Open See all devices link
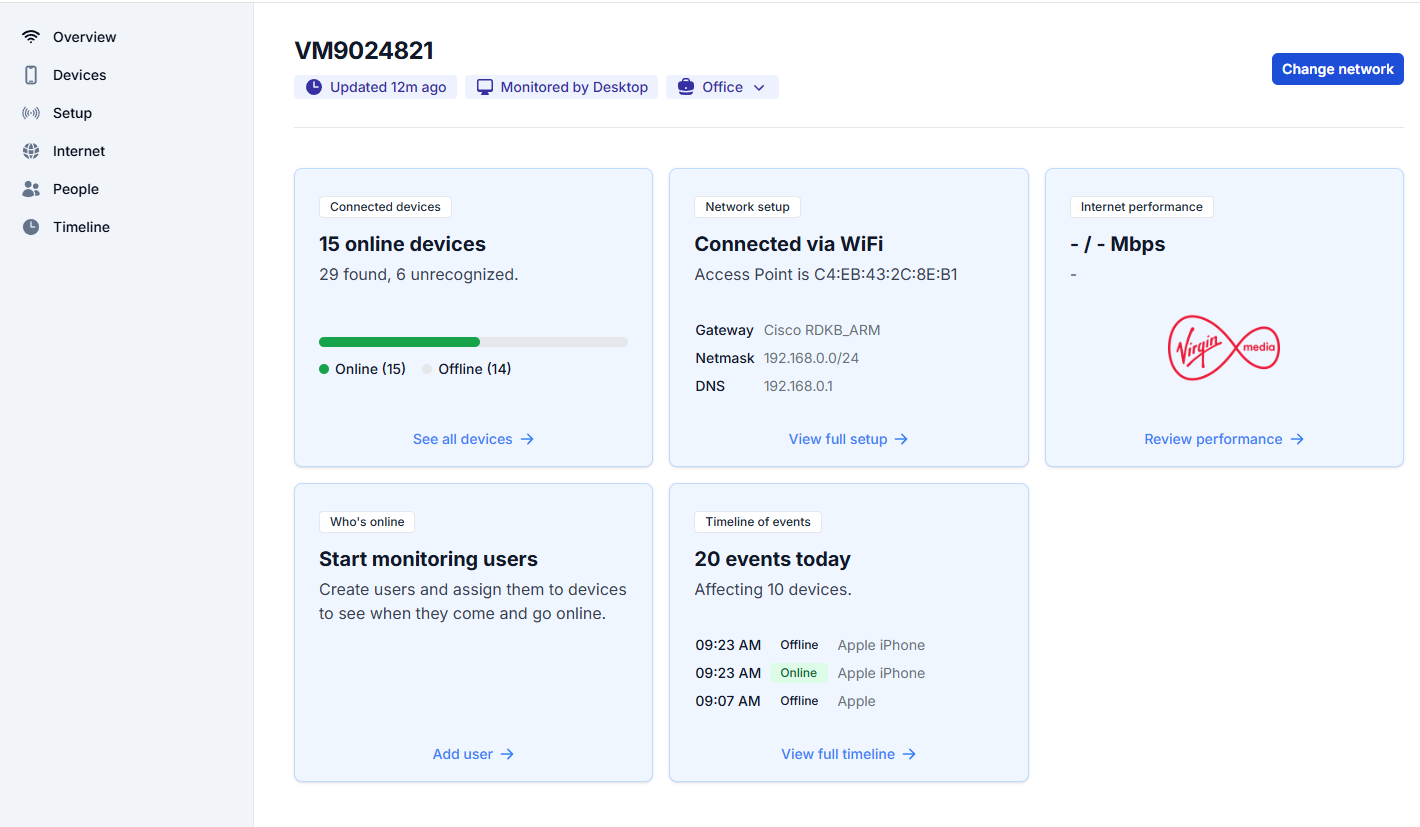 tap(473, 439)
